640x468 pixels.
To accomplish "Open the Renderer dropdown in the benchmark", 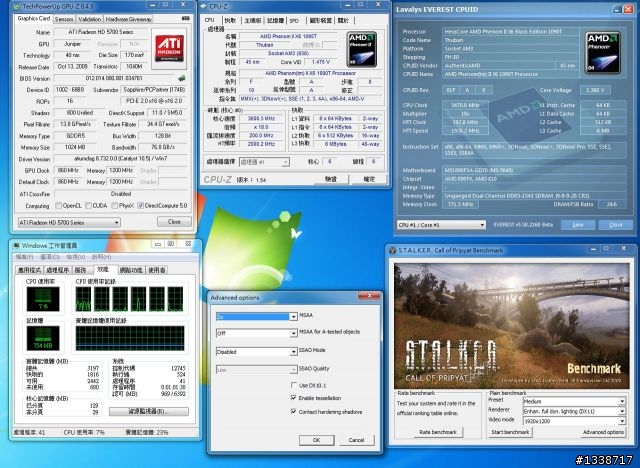I will tap(574, 411).
